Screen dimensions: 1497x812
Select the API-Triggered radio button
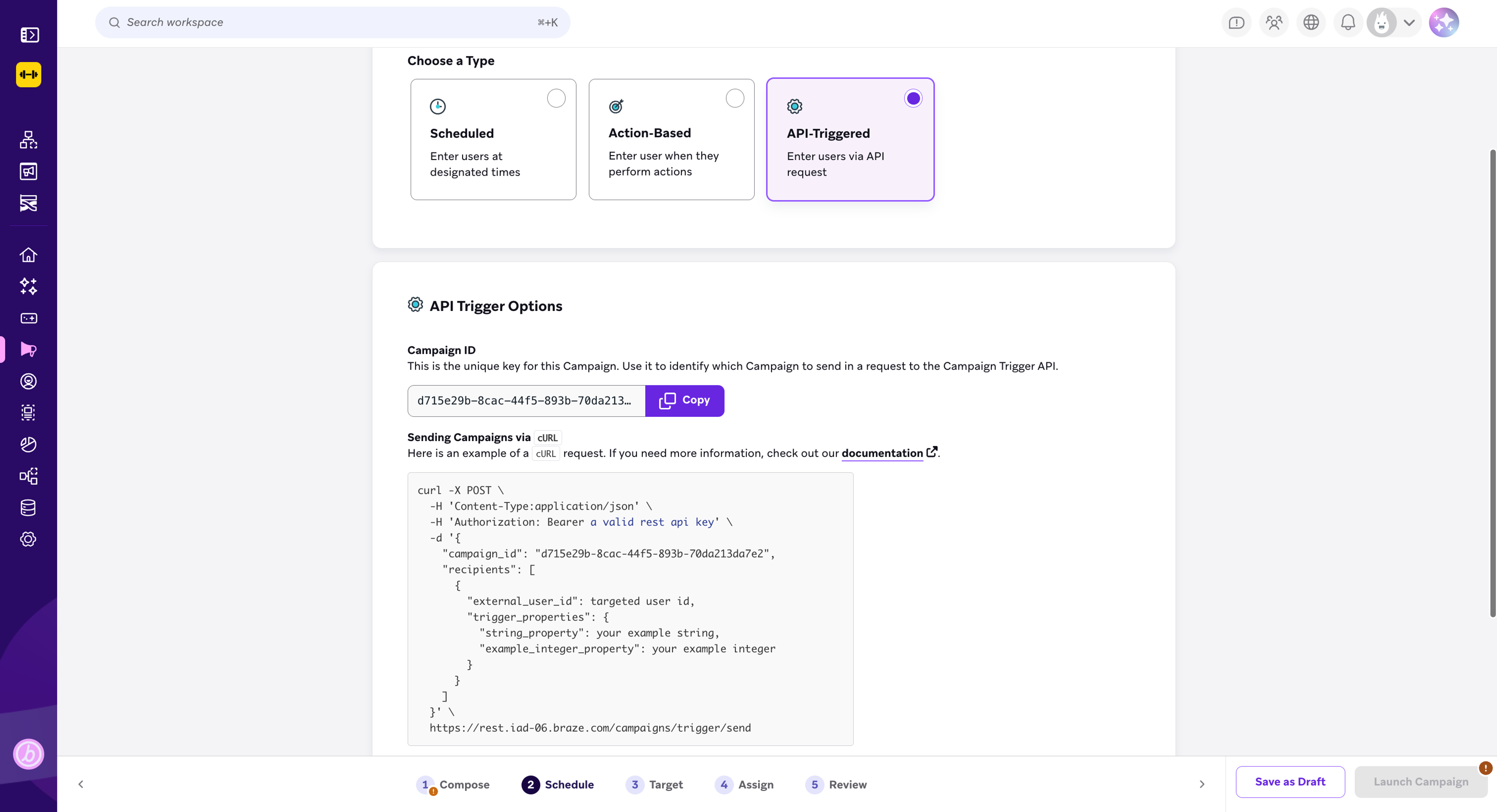pos(913,98)
